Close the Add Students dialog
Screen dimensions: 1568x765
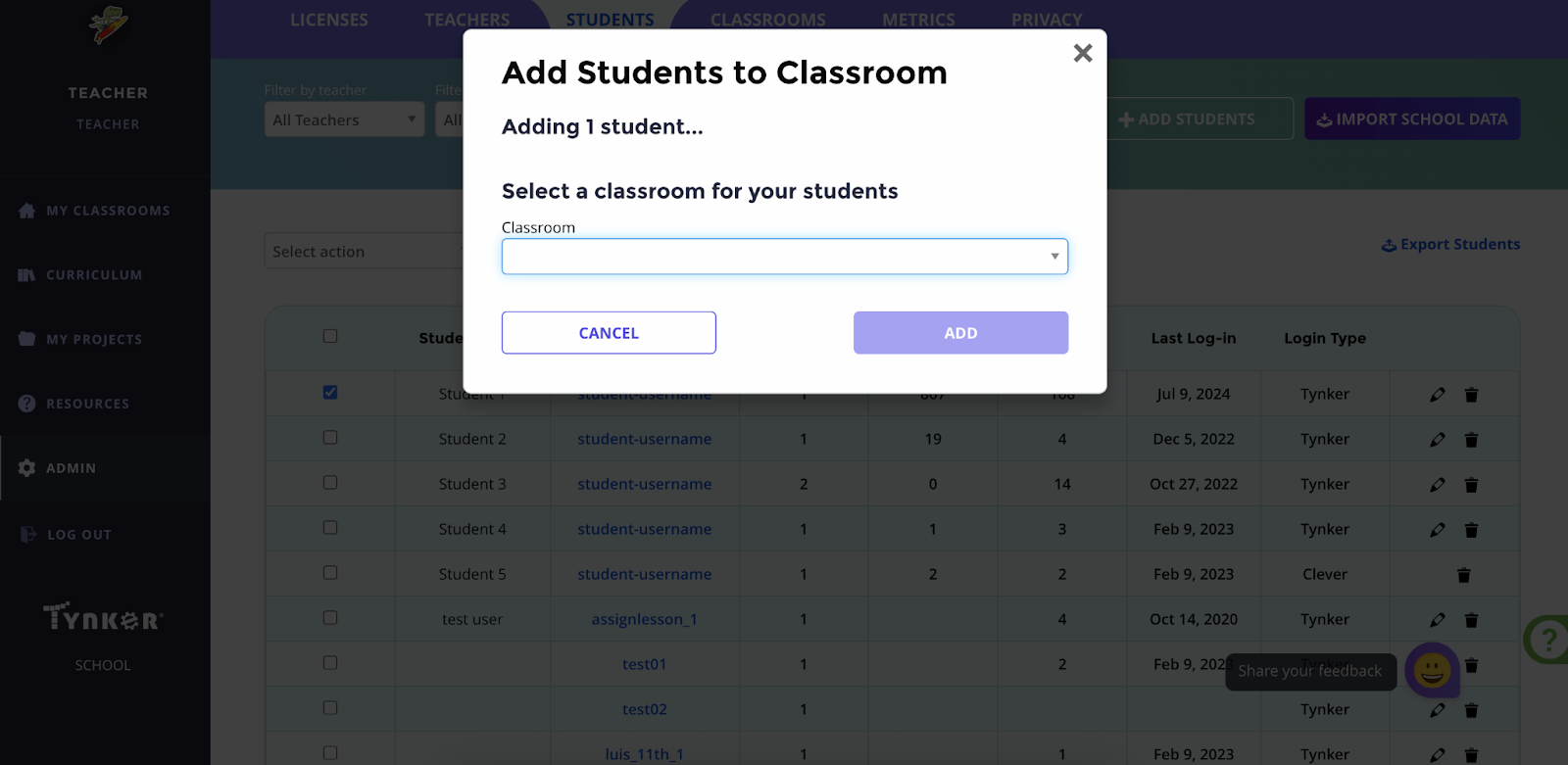(x=1082, y=53)
